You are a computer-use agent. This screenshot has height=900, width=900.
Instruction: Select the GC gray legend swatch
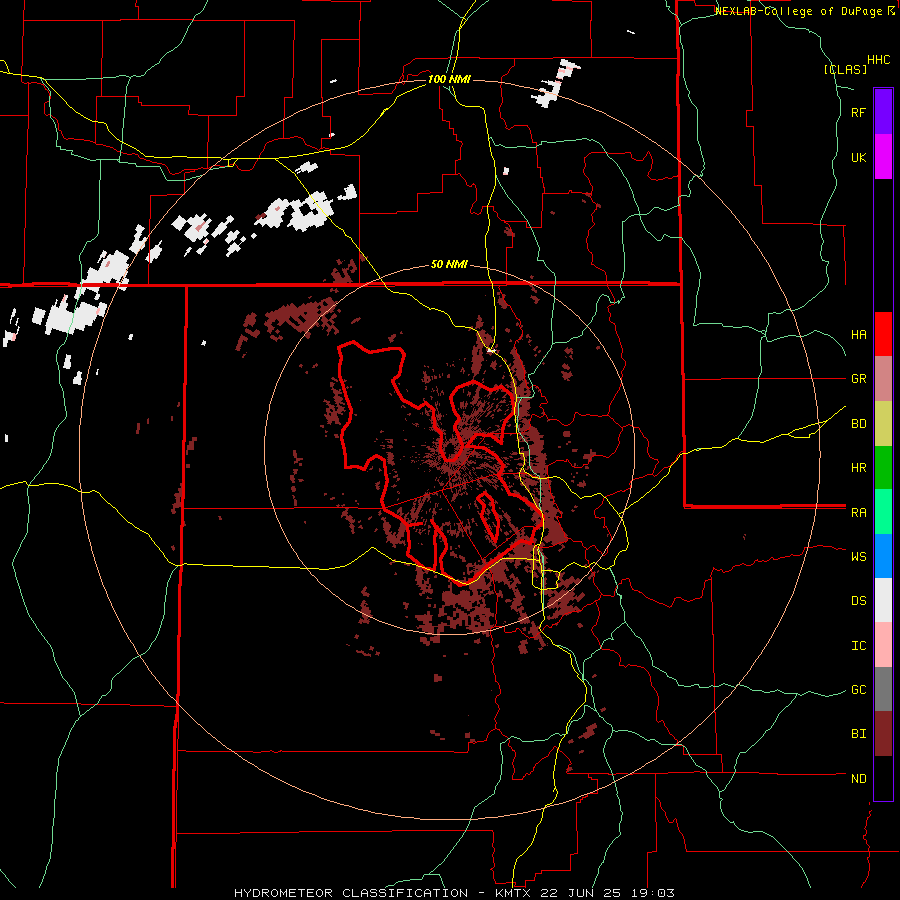click(883, 689)
